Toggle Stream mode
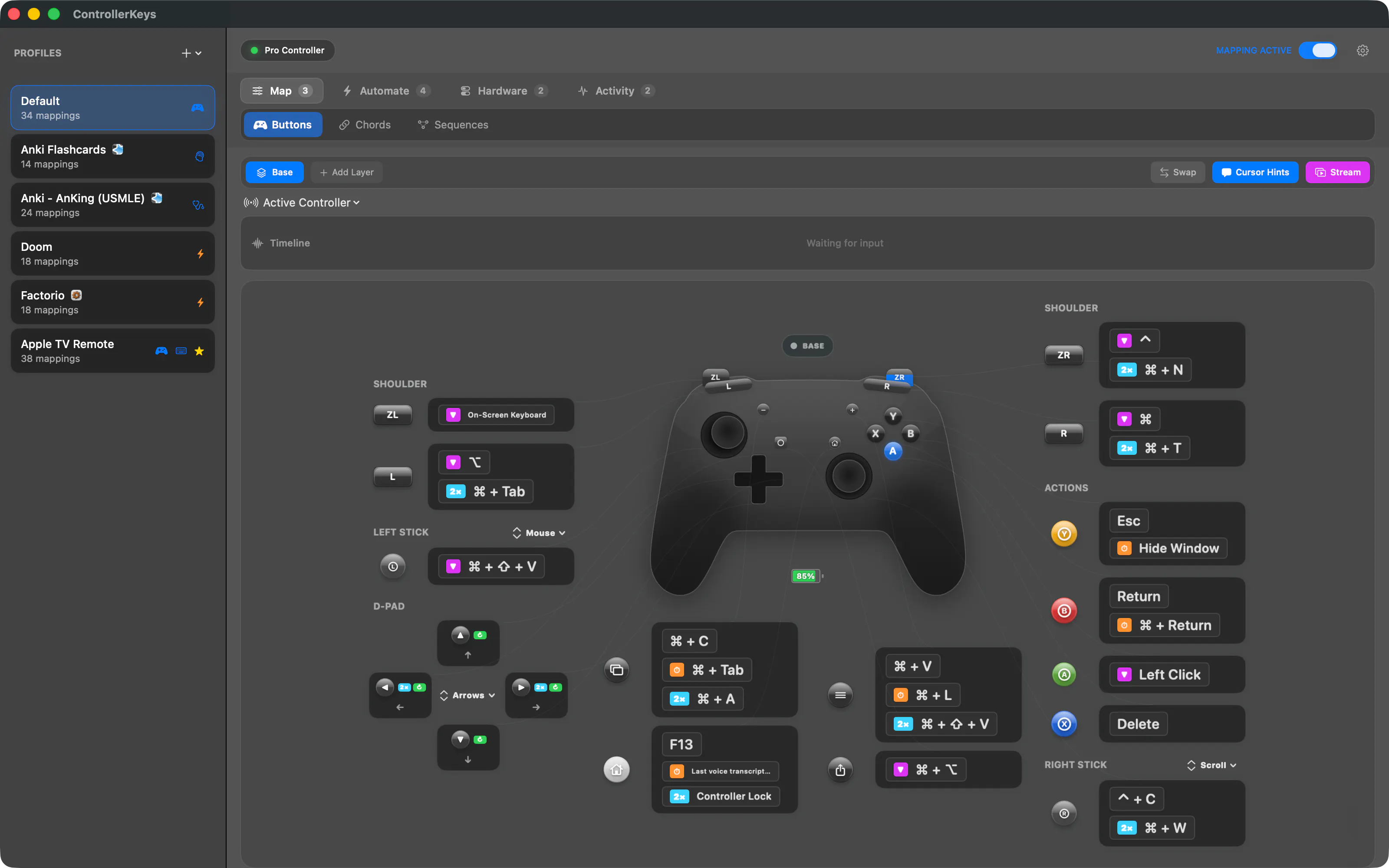This screenshot has width=1389, height=868. tap(1337, 172)
